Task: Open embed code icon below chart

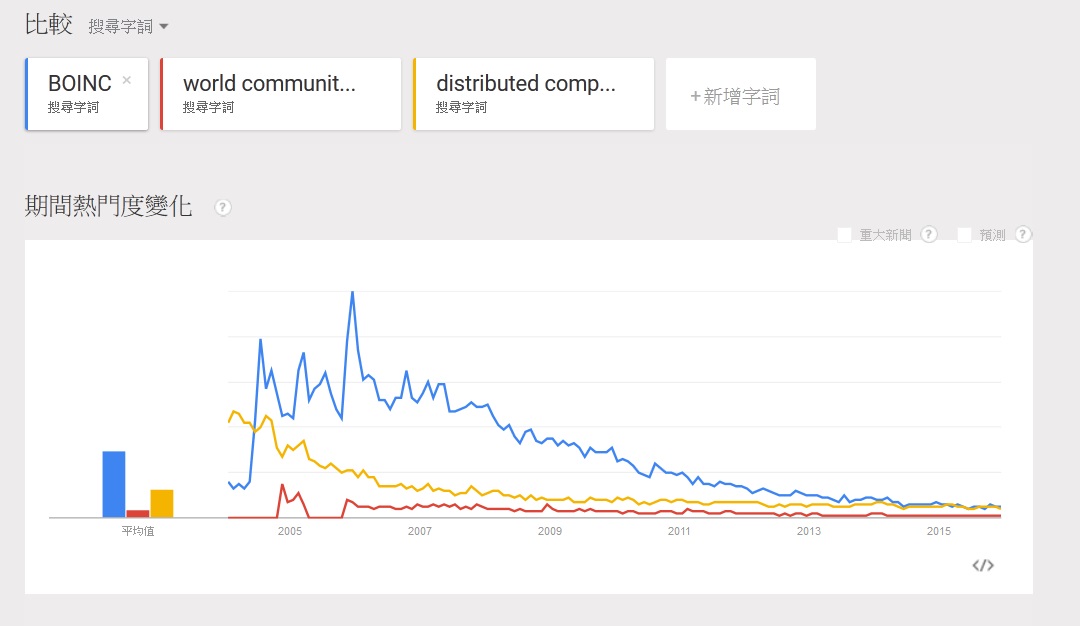Action: [983, 565]
